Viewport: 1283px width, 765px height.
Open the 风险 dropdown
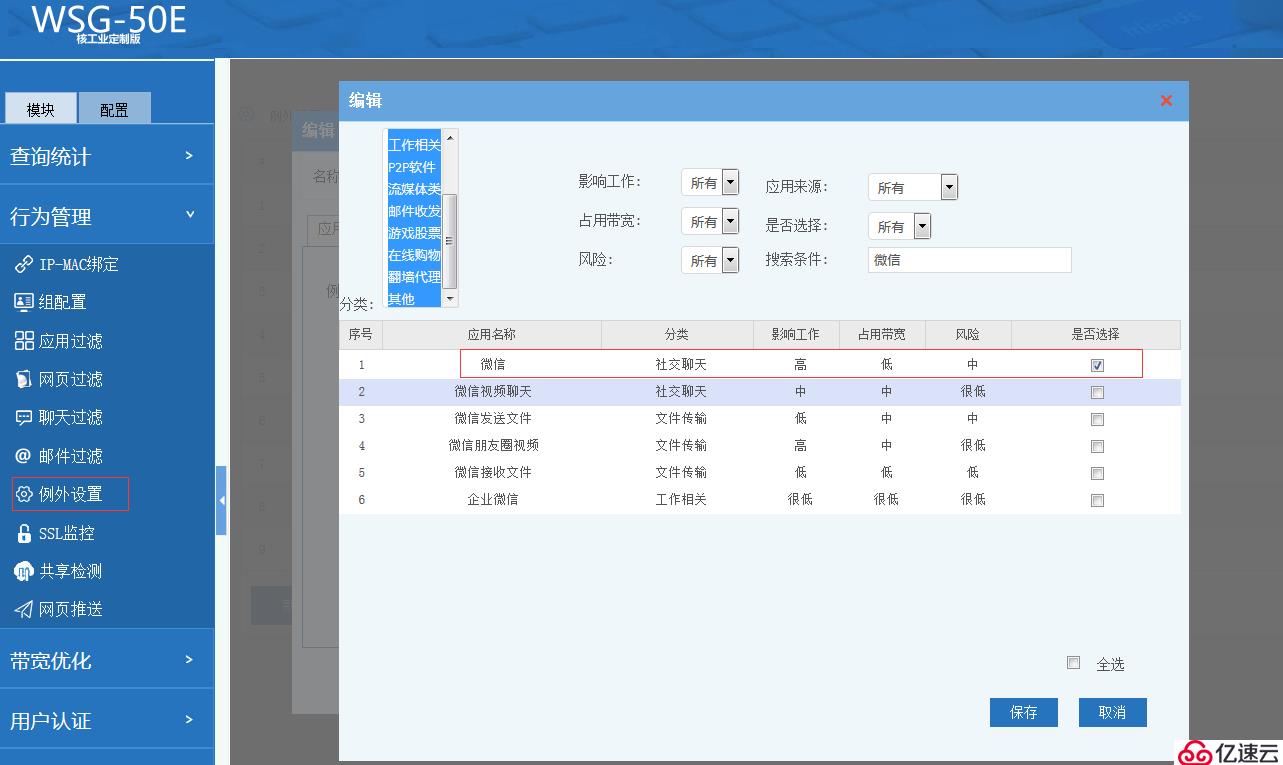coord(710,261)
